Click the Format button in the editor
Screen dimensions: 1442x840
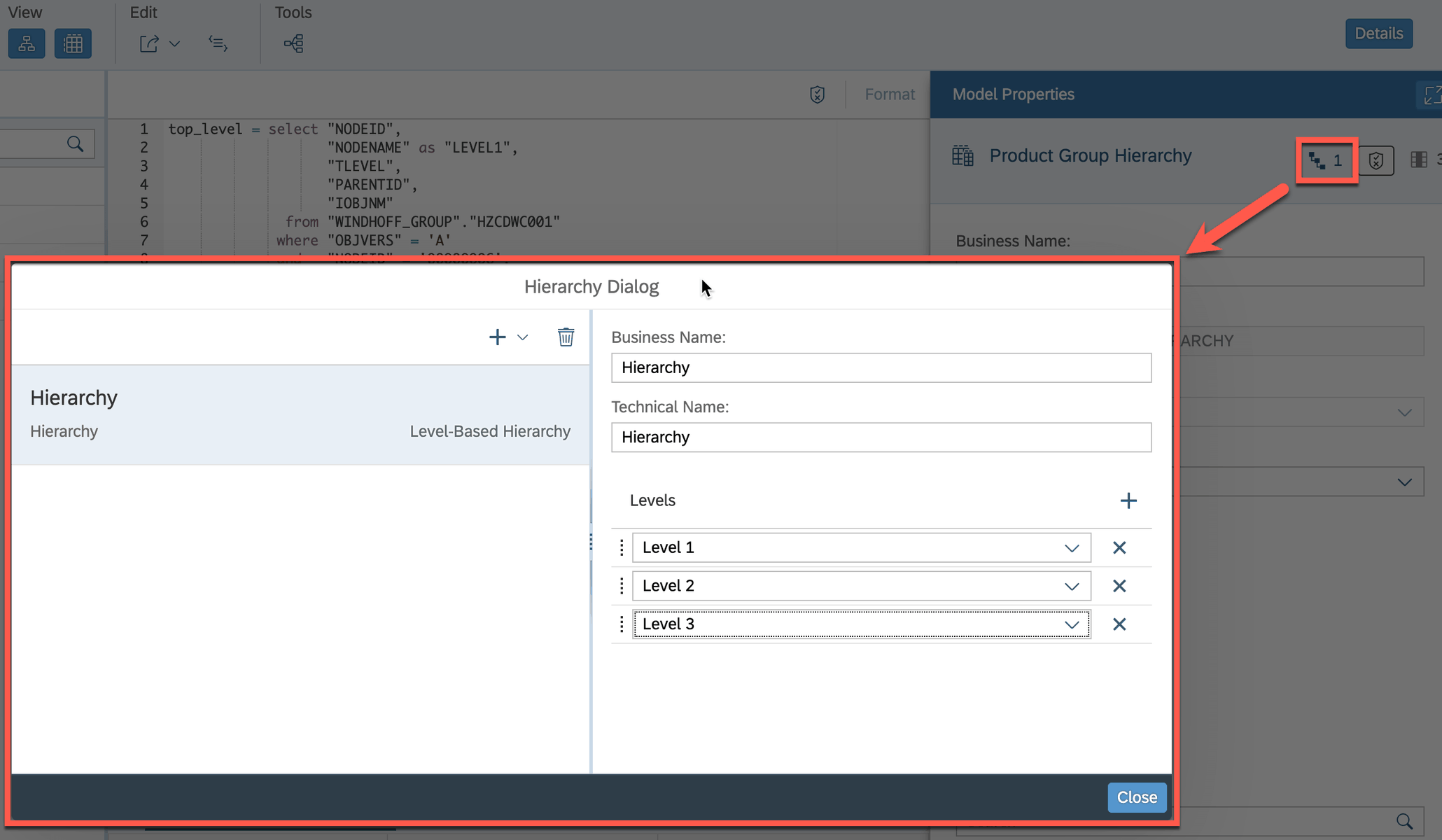pyautogui.click(x=890, y=94)
